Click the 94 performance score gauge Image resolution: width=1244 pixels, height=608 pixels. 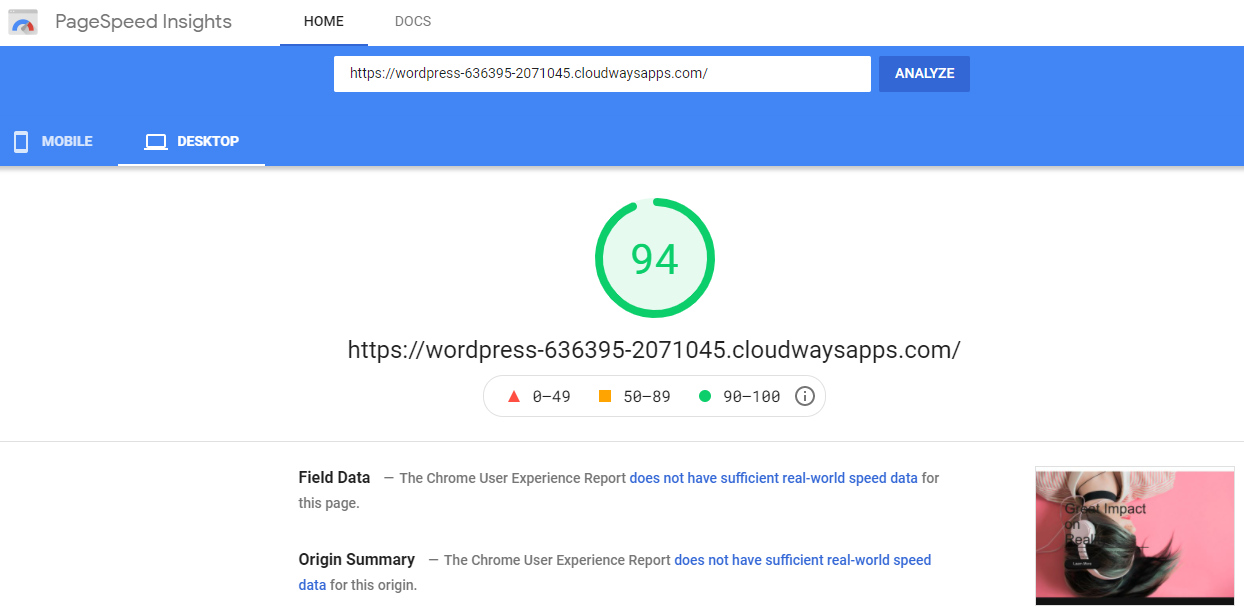coord(654,257)
